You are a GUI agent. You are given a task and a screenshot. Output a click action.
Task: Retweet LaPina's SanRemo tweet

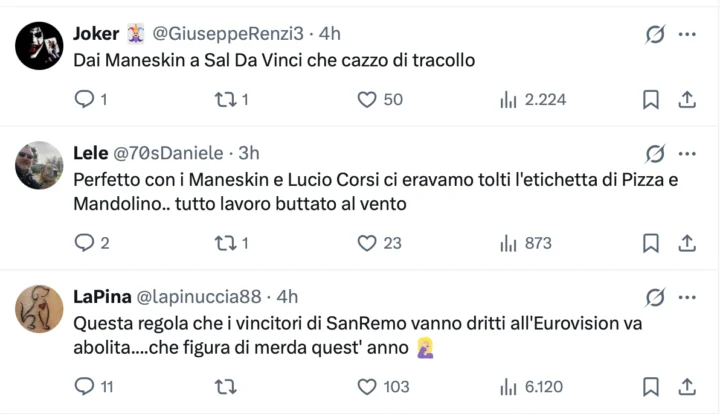[224, 386]
